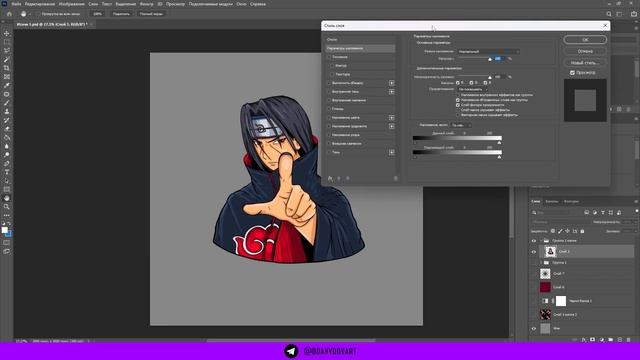Click the Новый стиль... button
Viewport: 640px width, 360px height.
coord(585,63)
